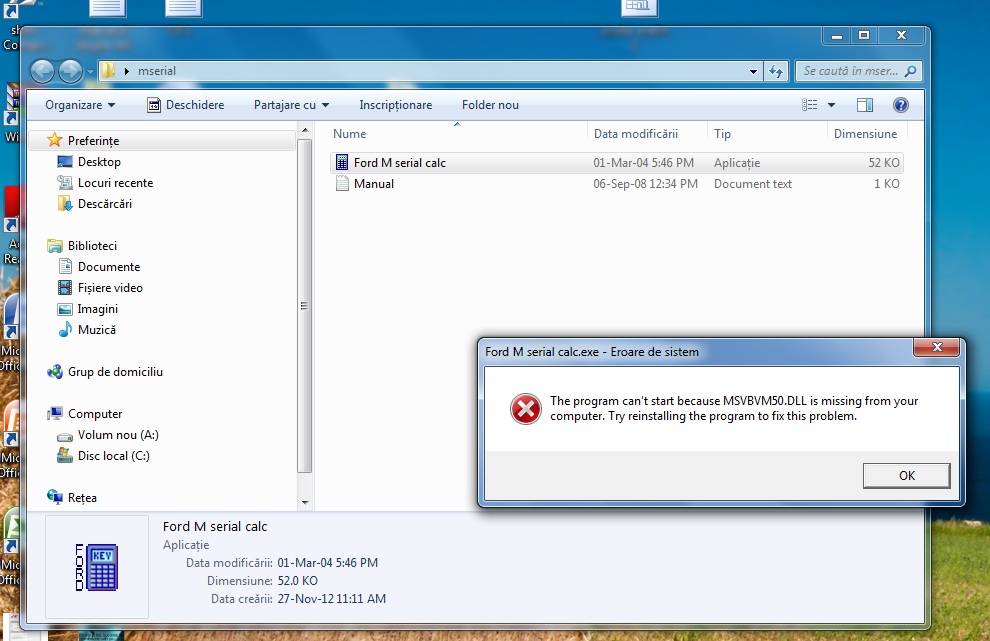Image resolution: width=990 pixels, height=641 pixels.
Task: Click the back navigation arrow button
Action: (x=43, y=71)
